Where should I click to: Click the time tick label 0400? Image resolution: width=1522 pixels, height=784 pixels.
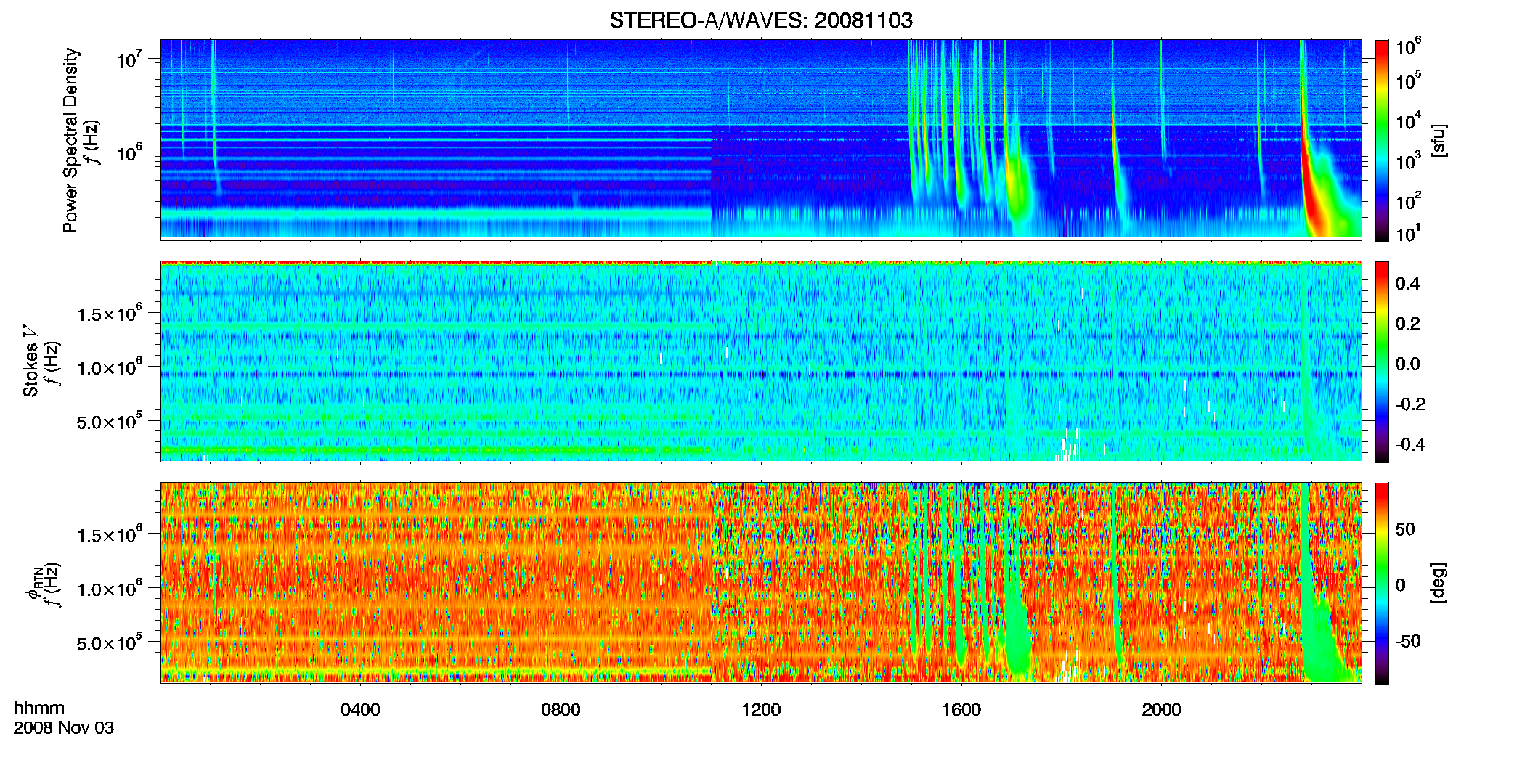360,710
